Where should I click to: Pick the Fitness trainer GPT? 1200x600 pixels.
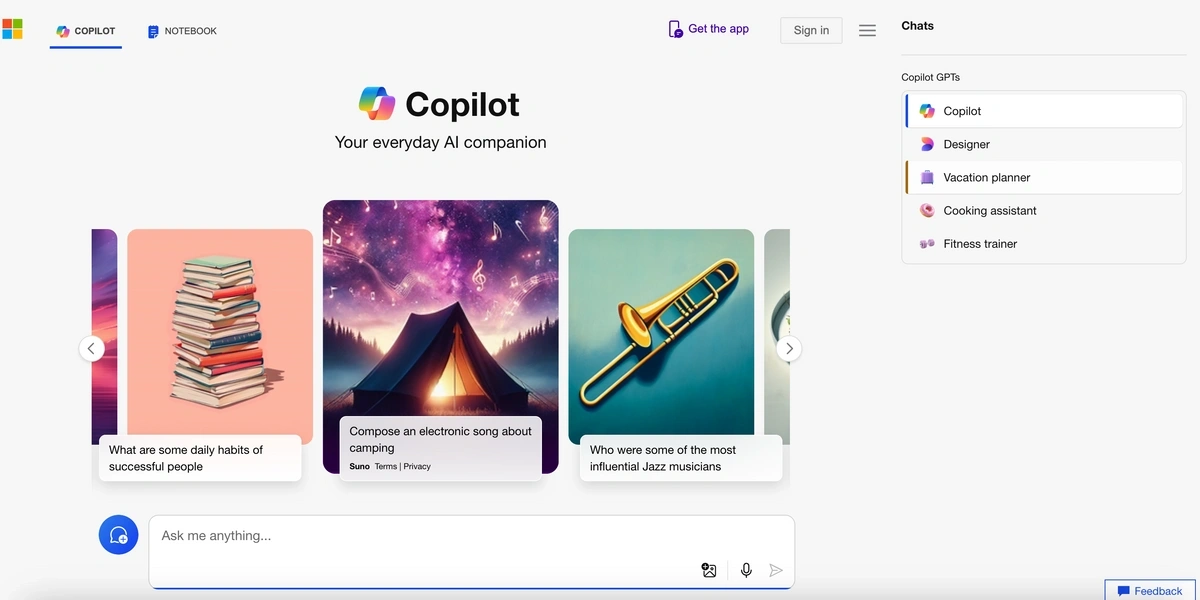point(1044,243)
